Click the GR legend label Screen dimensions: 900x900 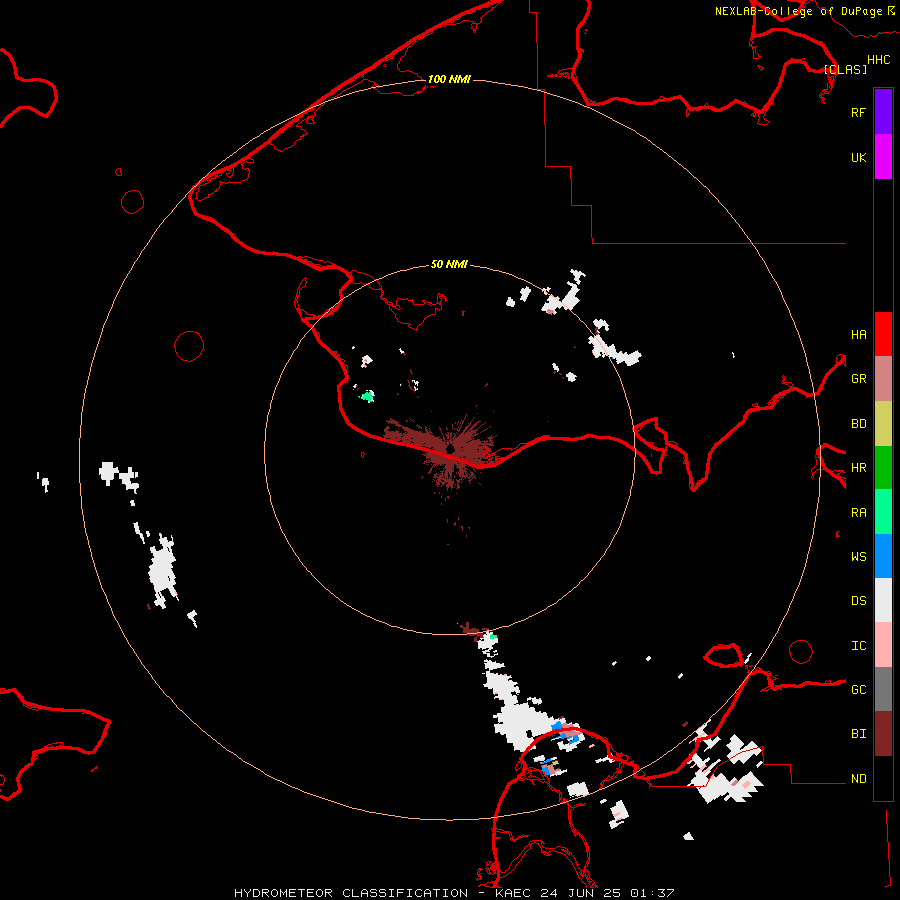click(858, 379)
